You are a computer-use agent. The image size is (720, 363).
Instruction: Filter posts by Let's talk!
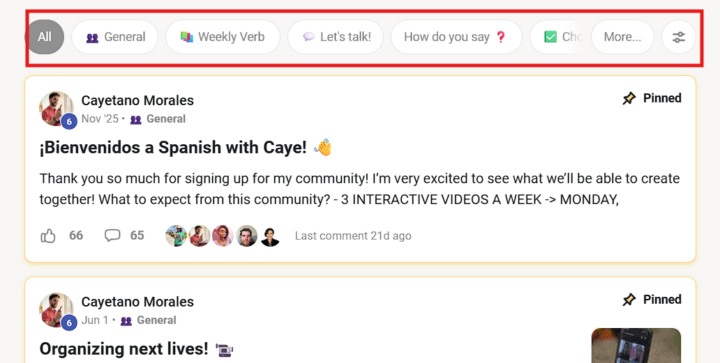coord(336,37)
